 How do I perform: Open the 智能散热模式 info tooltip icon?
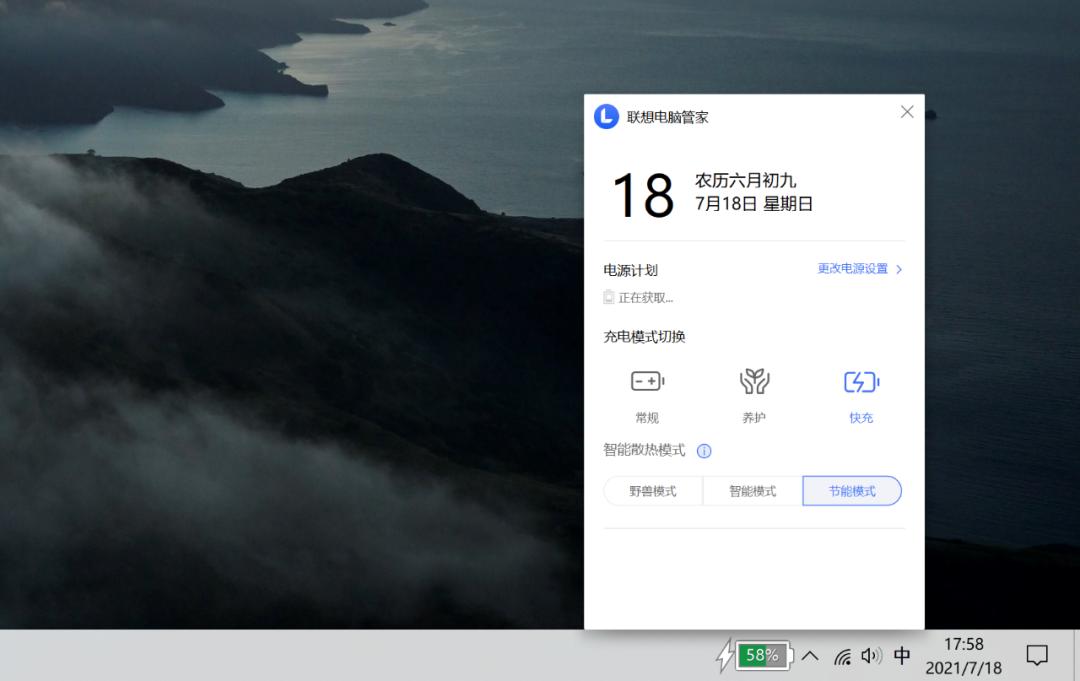pyautogui.click(x=703, y=451)
